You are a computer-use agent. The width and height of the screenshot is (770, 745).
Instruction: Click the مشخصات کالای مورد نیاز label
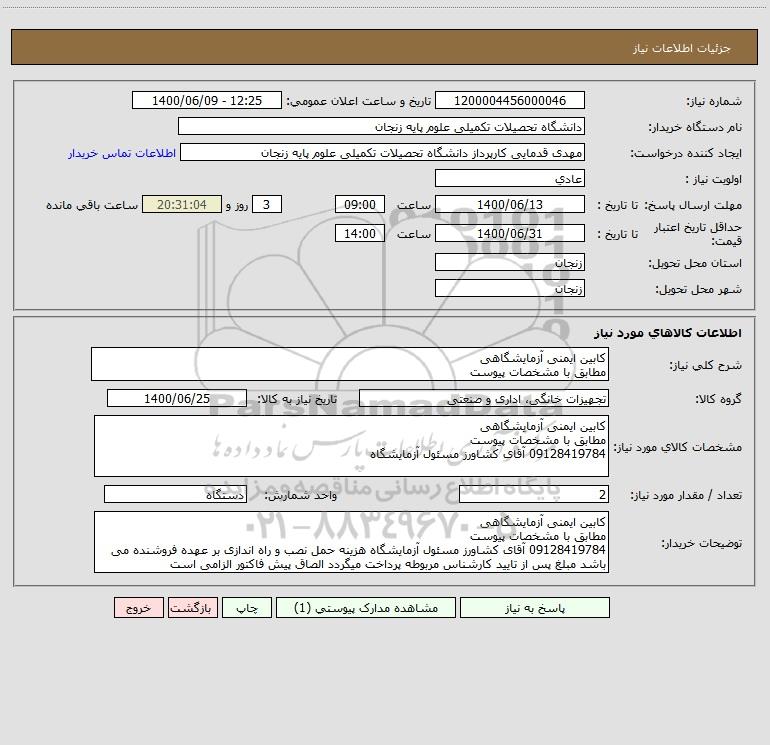pyautogui.click(x=678, y=447)
